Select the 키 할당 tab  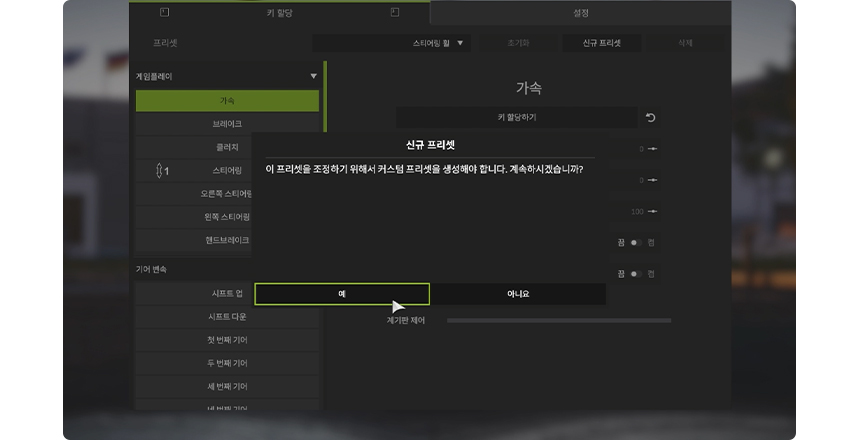(x=279, y=13)
